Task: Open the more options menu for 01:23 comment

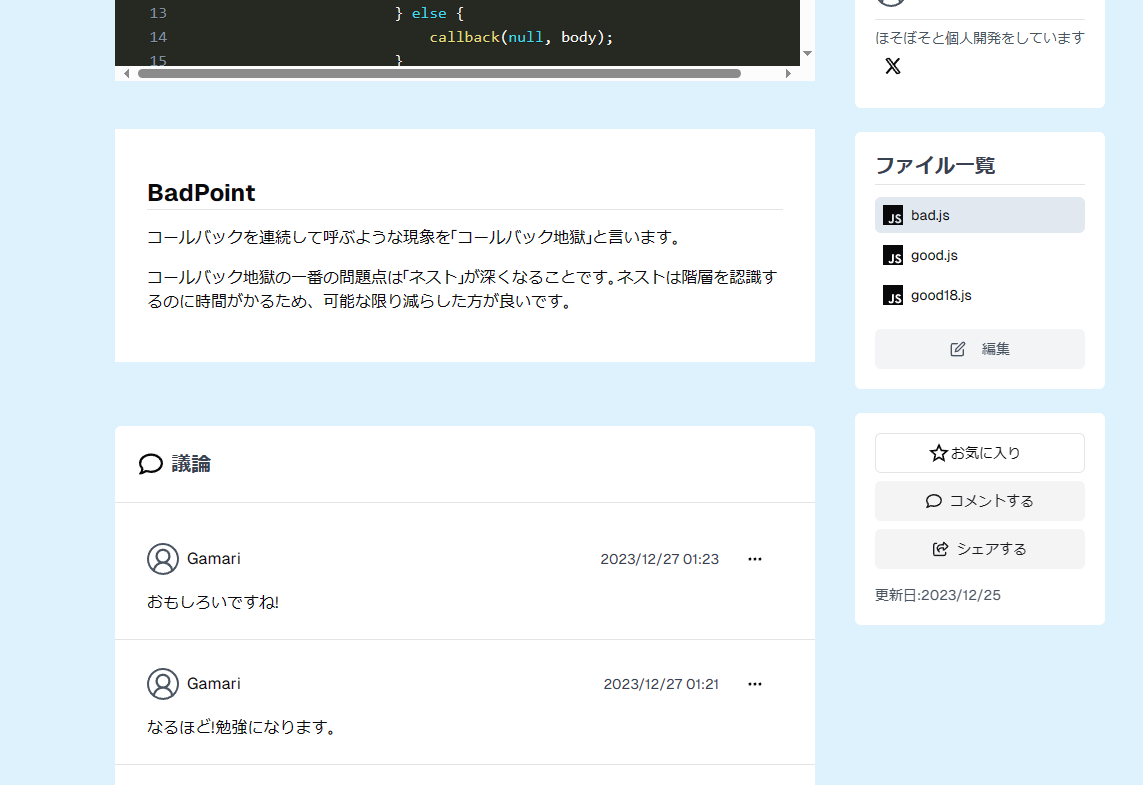Action: tap(754, 559)
